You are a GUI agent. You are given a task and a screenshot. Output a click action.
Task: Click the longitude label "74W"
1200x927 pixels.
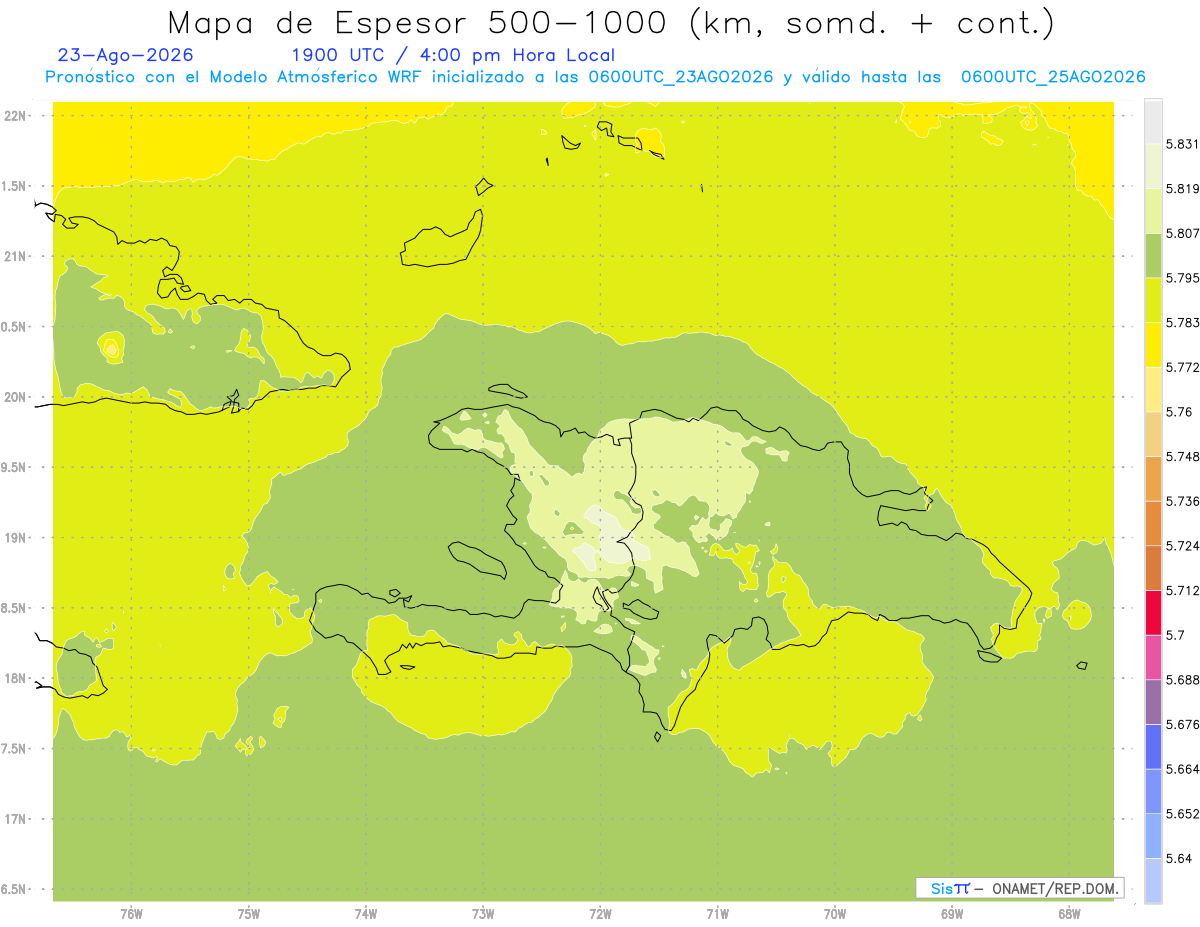coord(365,914)
